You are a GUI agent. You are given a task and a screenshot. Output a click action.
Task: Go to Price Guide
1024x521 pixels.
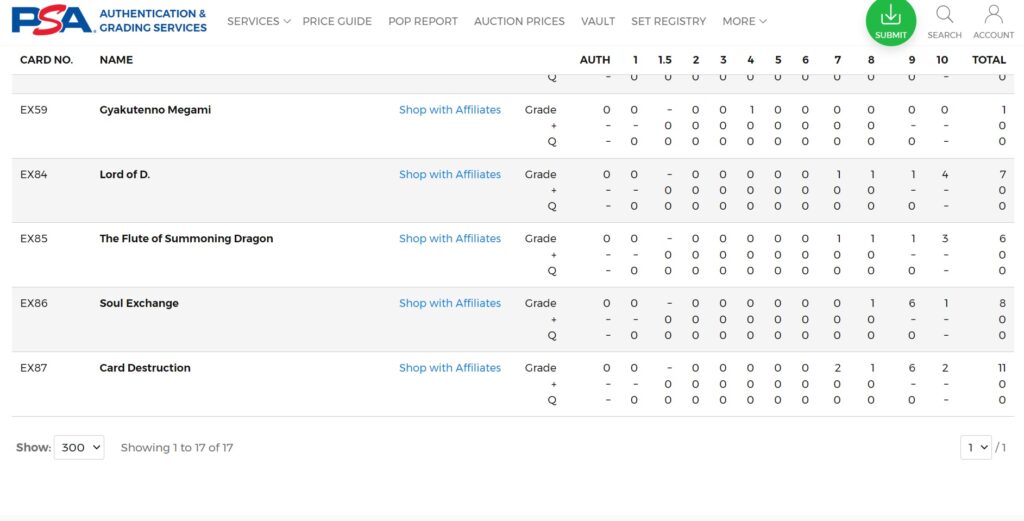point(337,21)
